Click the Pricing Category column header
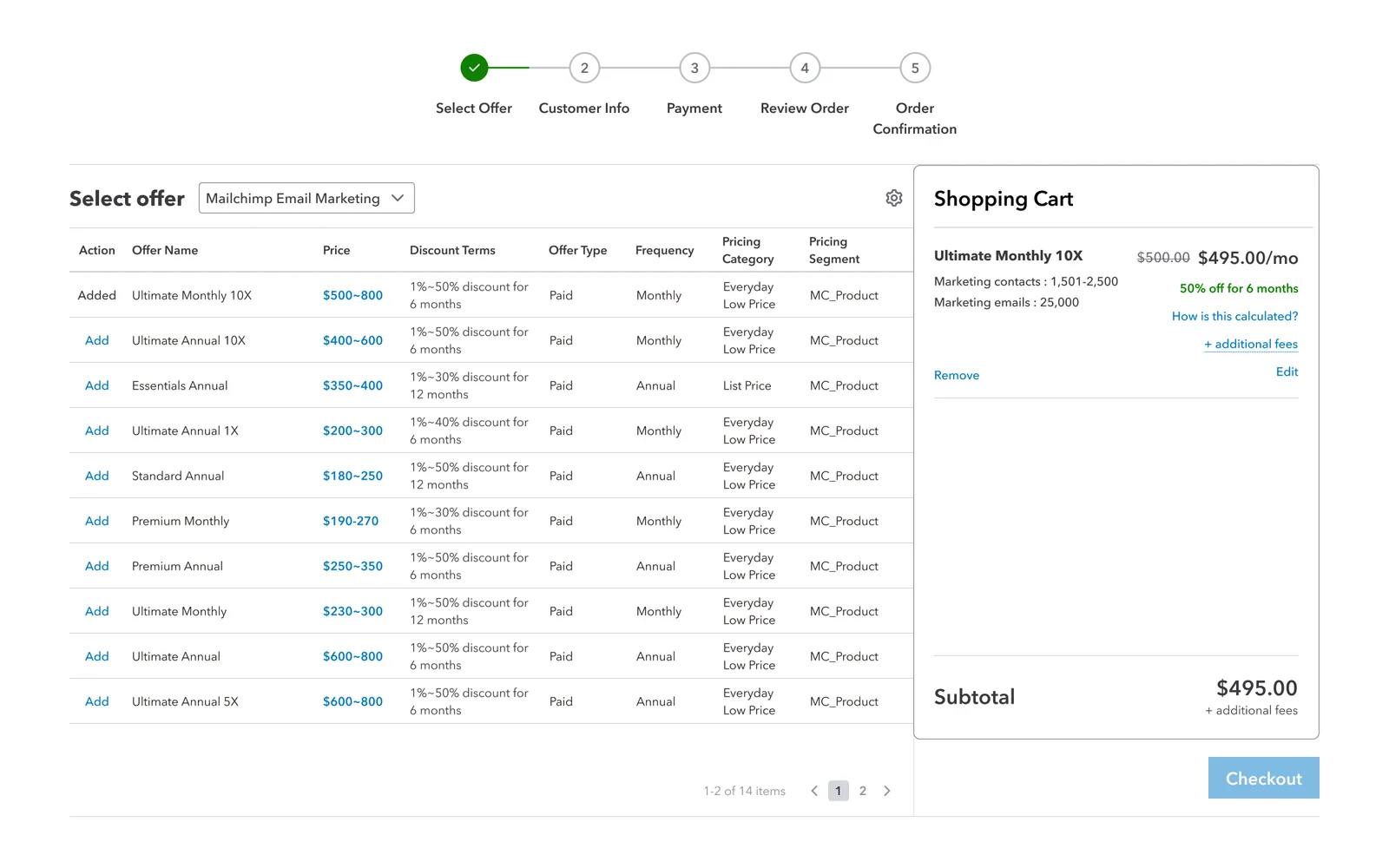This screenshot has height=868, width=1389. click(x=748, y=250)
